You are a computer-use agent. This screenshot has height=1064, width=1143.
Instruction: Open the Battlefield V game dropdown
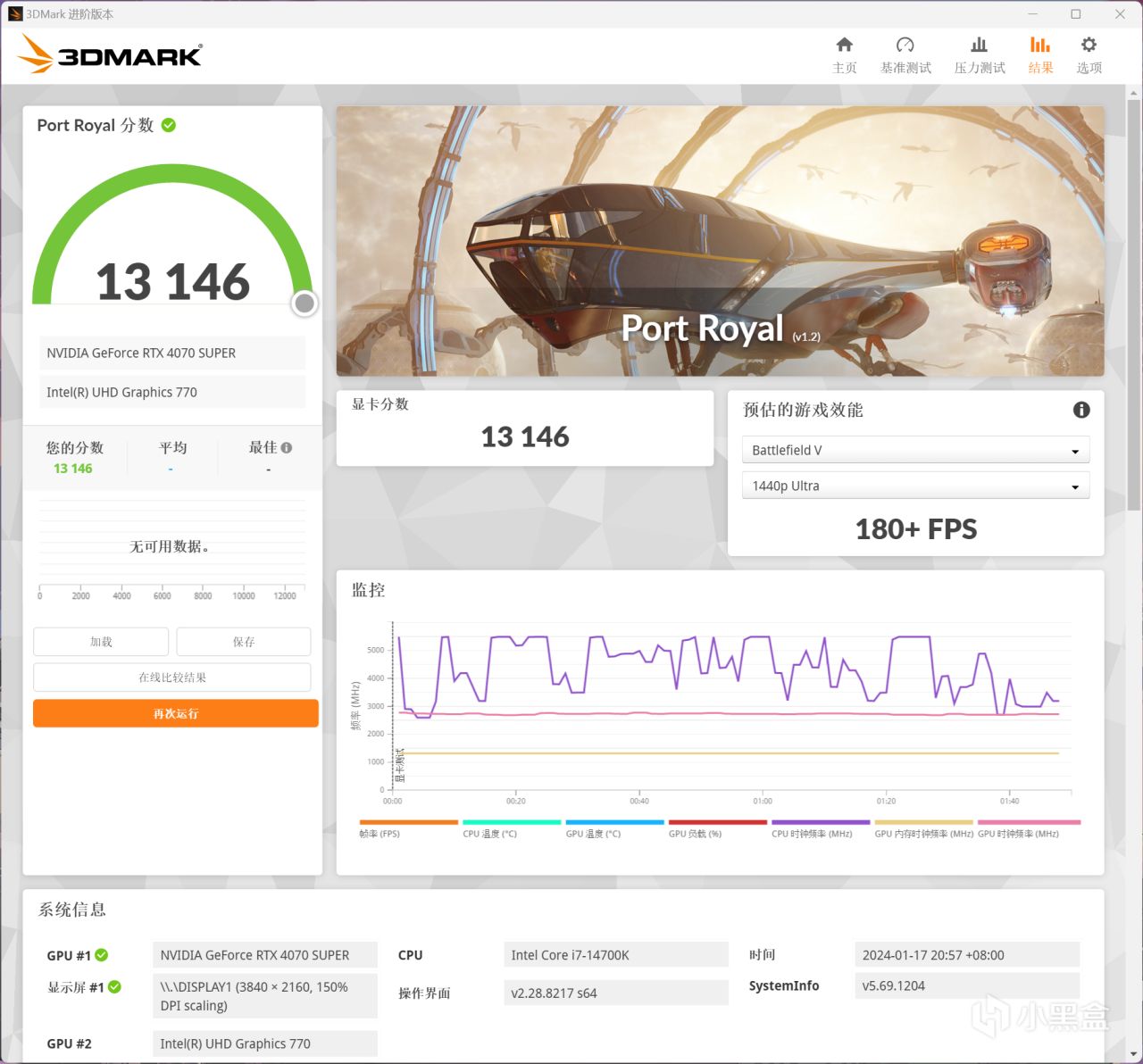(915, 450)
